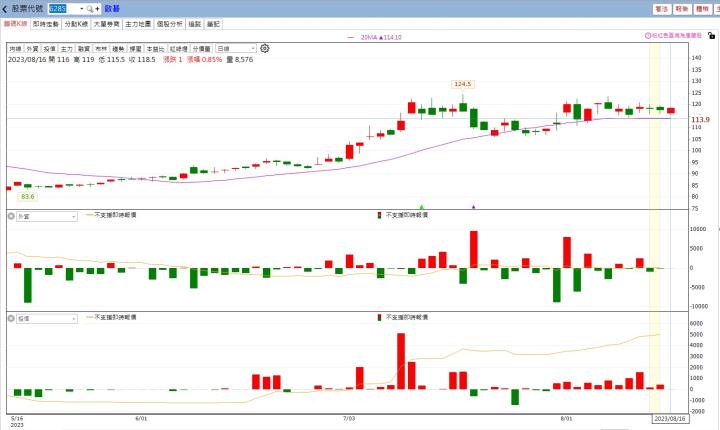The image size is (720, 430).
Task: Click the red-green legend marker in 投信 panel
Action: pyautogui.click(x=379, y=317)
